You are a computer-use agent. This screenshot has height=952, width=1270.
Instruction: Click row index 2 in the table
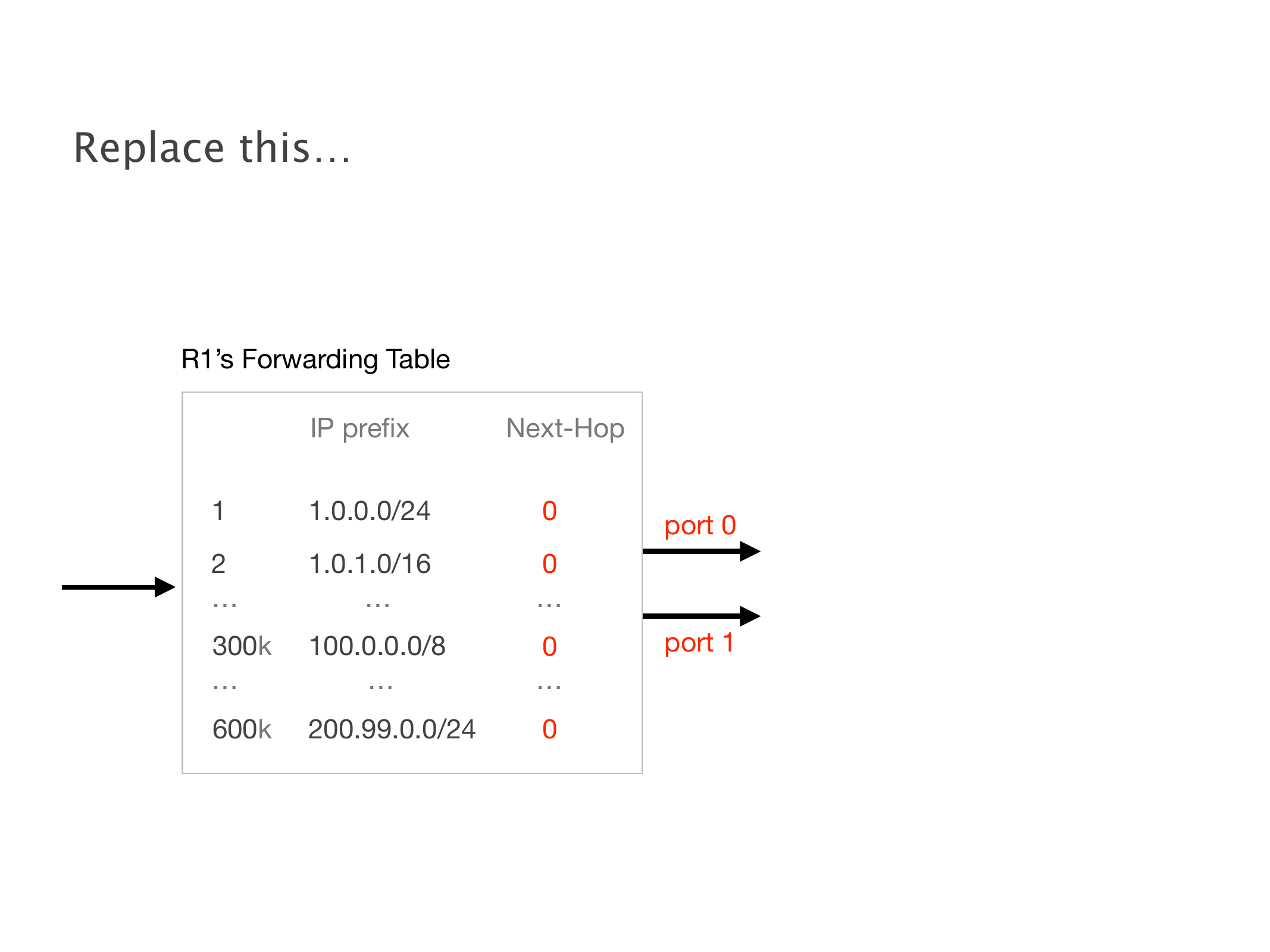218,564
